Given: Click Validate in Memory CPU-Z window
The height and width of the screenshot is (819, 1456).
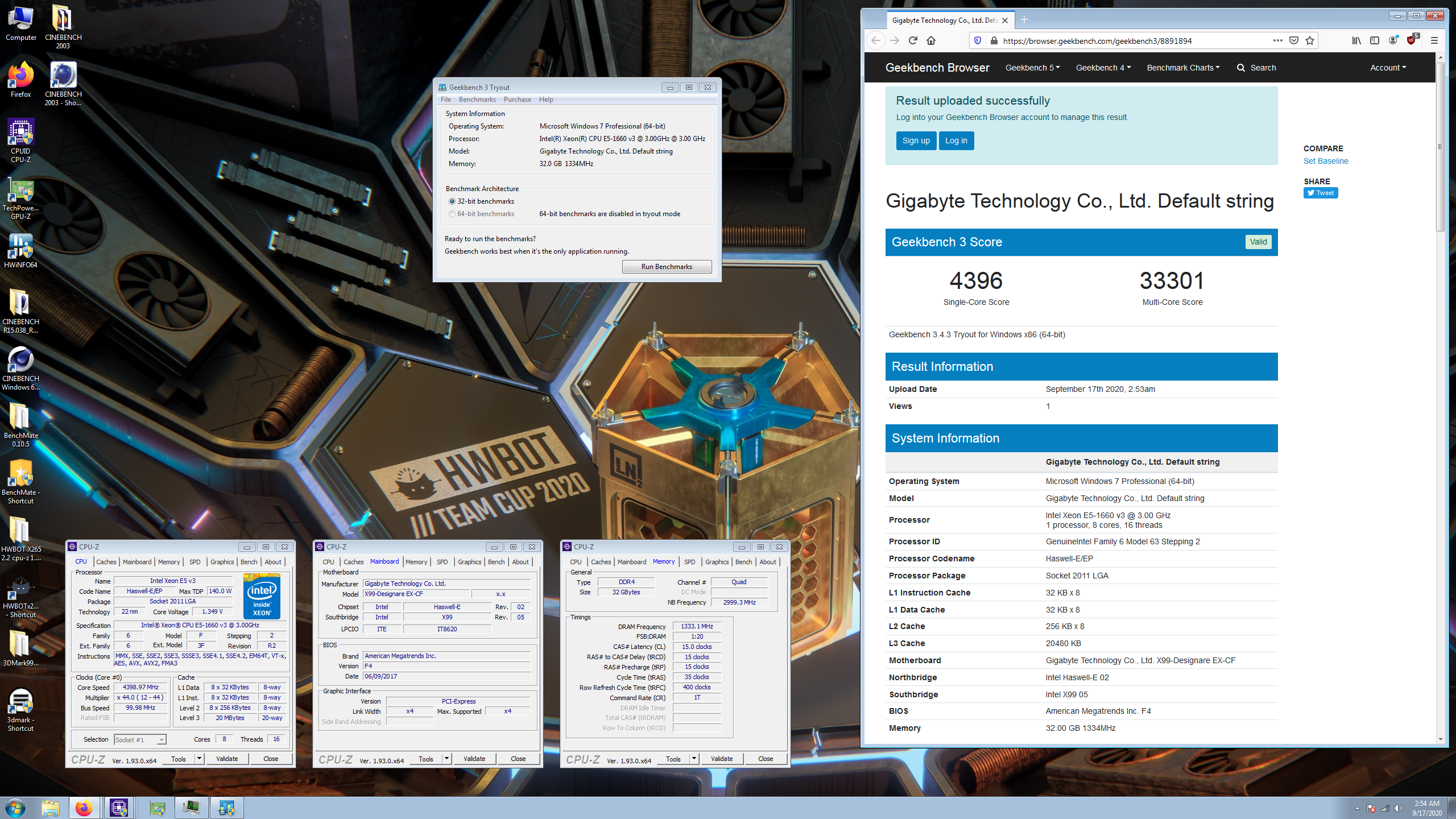Looking at the screenshot, I should pos(722,759).
